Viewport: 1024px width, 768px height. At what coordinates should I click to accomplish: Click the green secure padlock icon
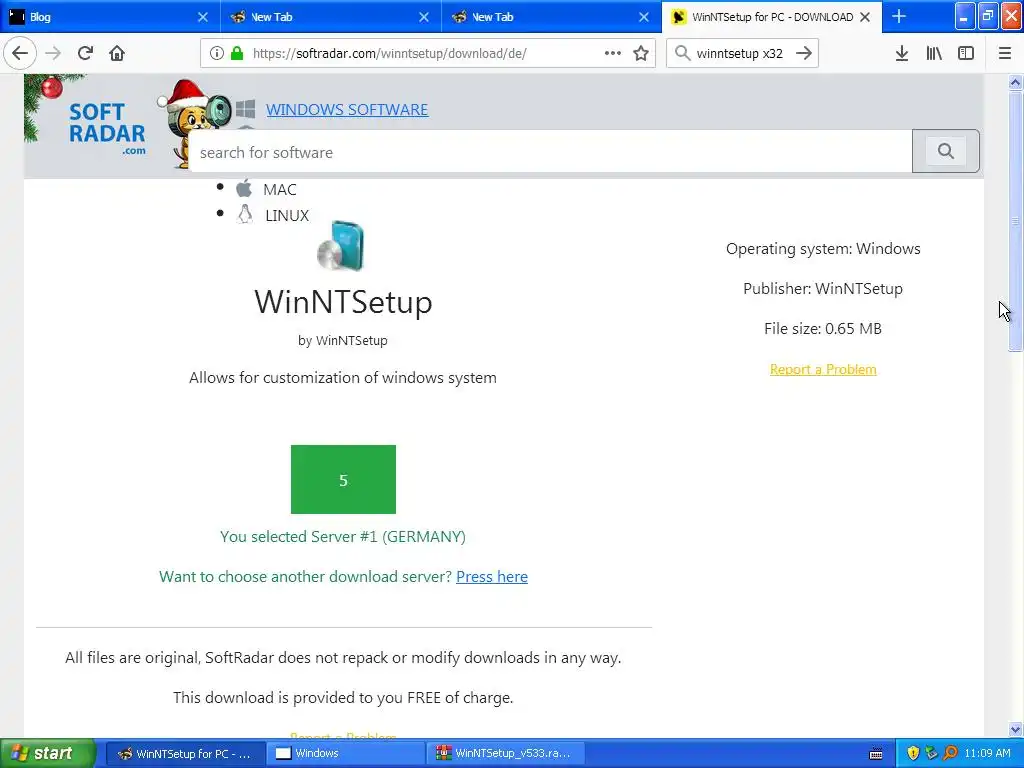coord(237,53)
